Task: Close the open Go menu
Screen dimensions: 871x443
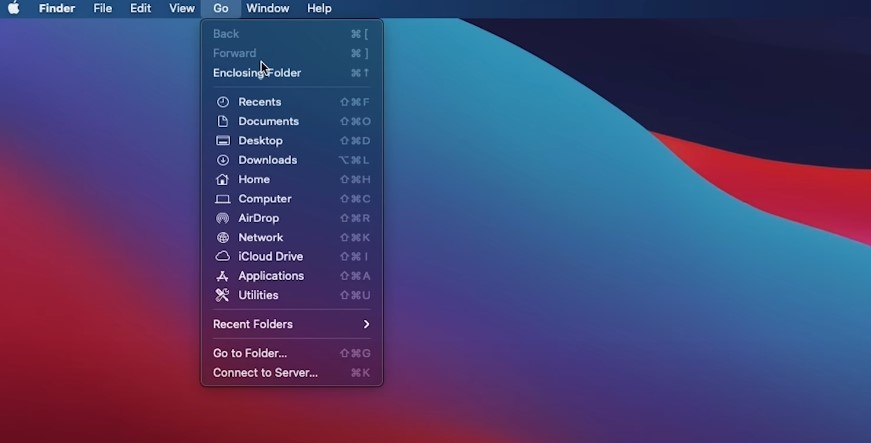Action: (221, 8)
